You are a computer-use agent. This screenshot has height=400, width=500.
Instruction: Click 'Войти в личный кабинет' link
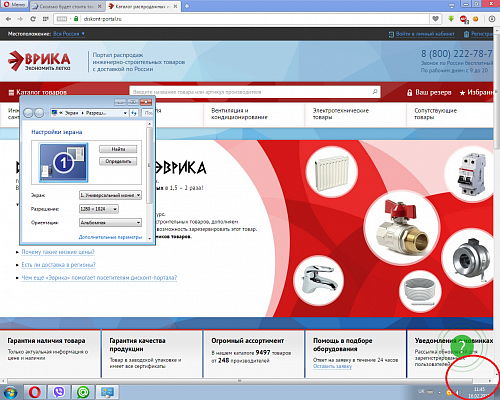422,34
